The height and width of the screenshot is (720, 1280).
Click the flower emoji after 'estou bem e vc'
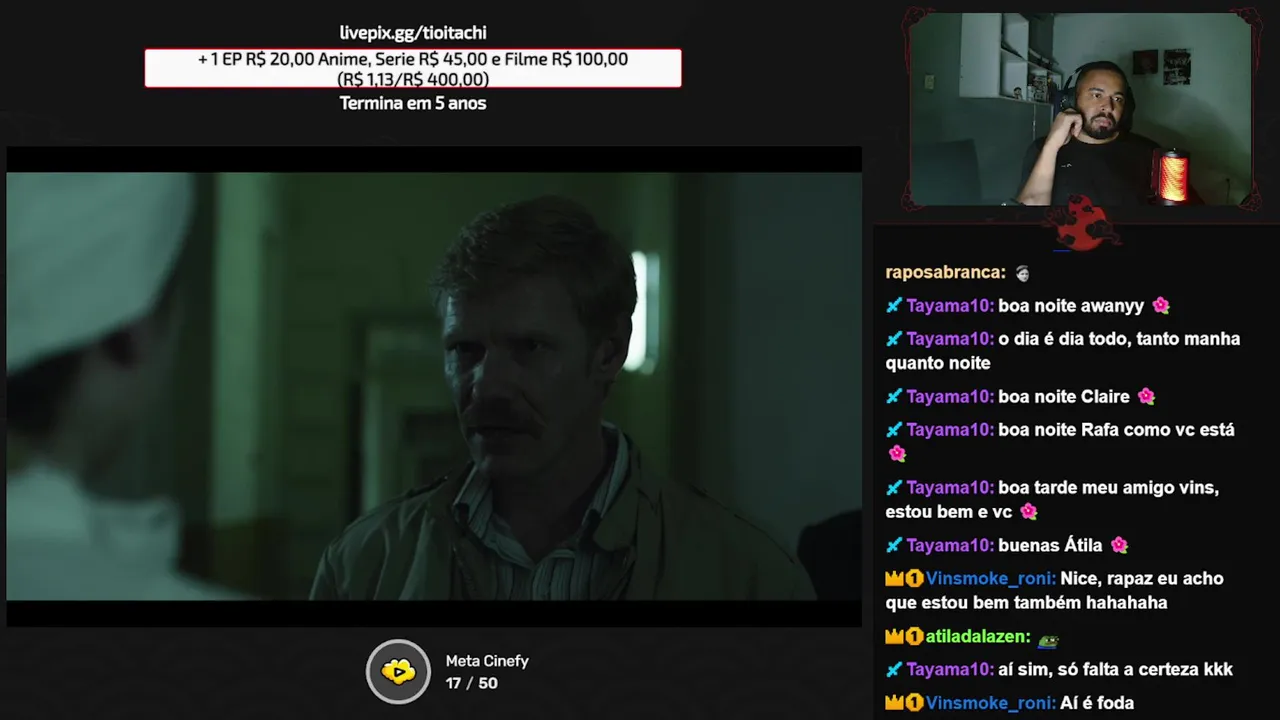point(1028,512)
